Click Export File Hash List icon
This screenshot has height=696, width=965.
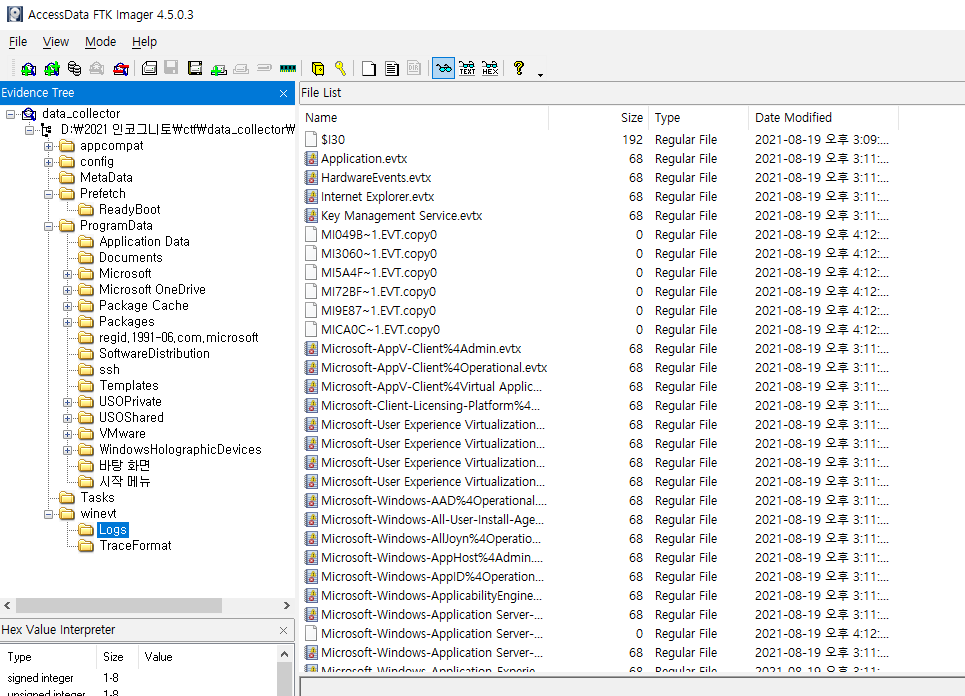pos(391,68)
